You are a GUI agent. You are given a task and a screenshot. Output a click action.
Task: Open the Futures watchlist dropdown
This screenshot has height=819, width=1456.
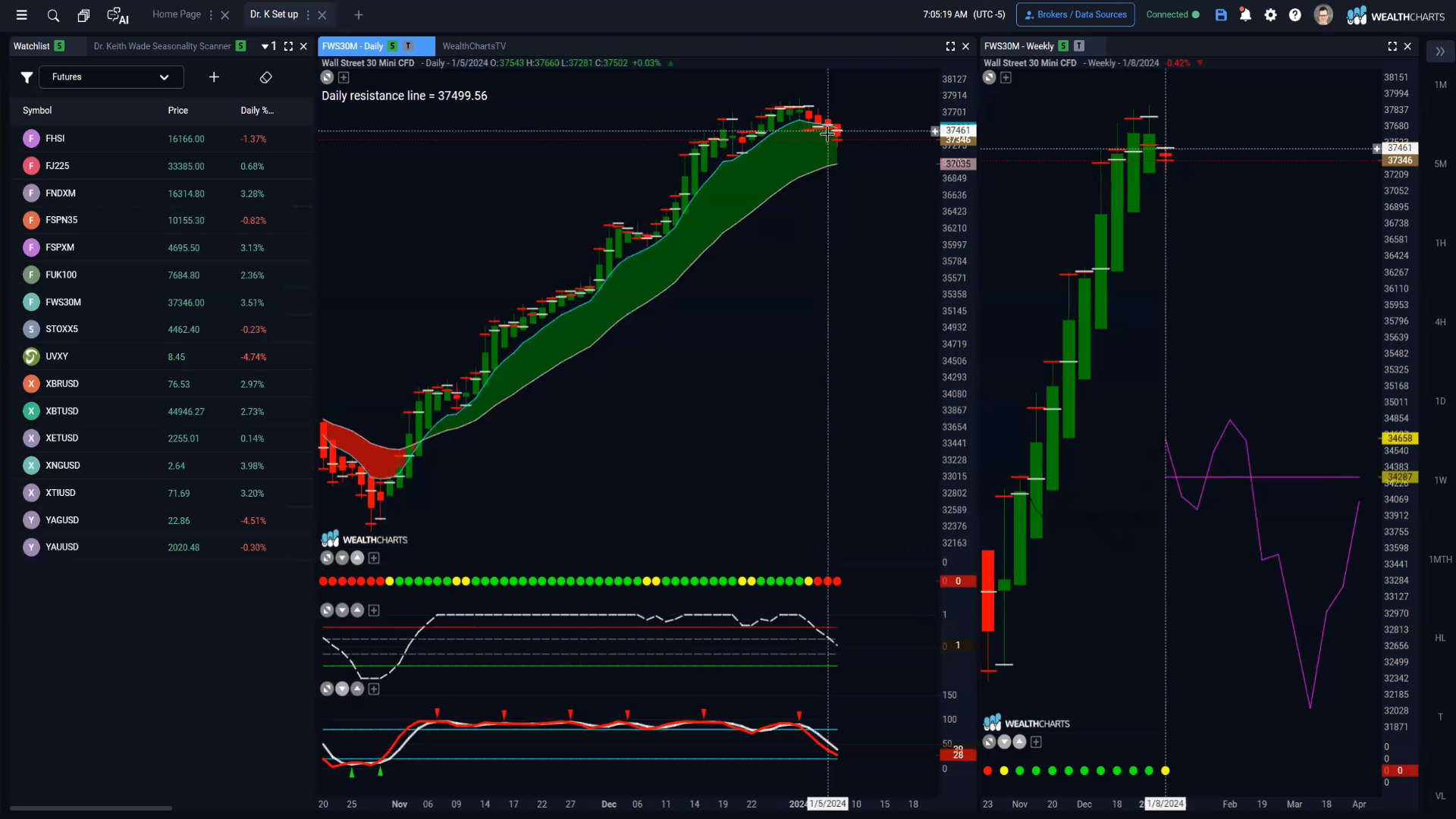[111, 77]
